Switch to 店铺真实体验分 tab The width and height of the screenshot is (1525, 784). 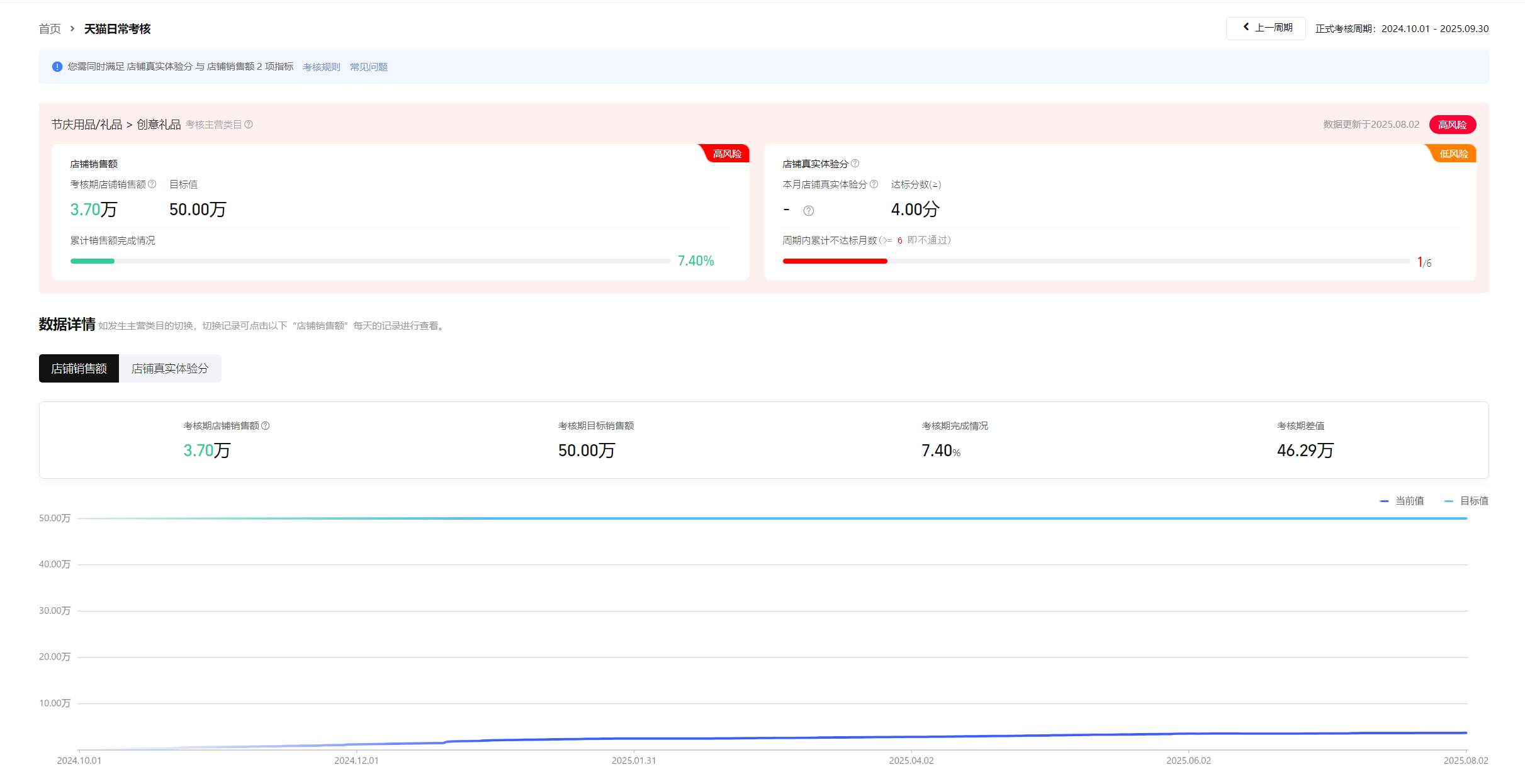click(x=169, y=369)
